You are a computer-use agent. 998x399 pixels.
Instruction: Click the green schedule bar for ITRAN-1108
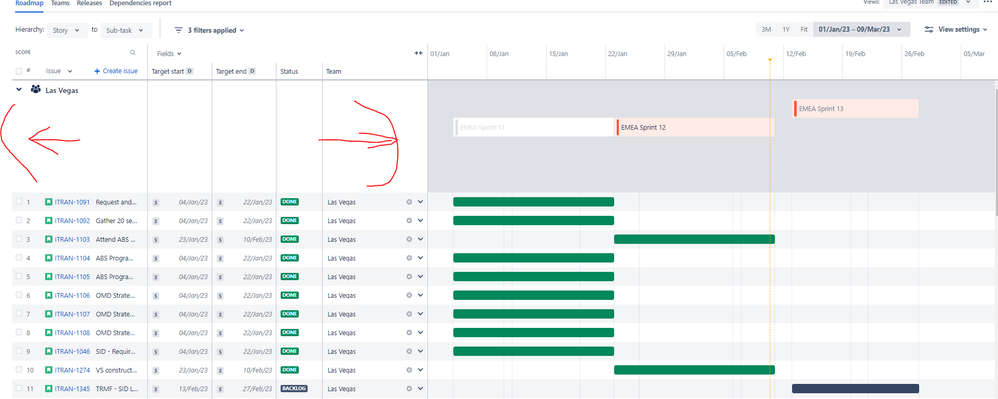[x=533, y=332]
